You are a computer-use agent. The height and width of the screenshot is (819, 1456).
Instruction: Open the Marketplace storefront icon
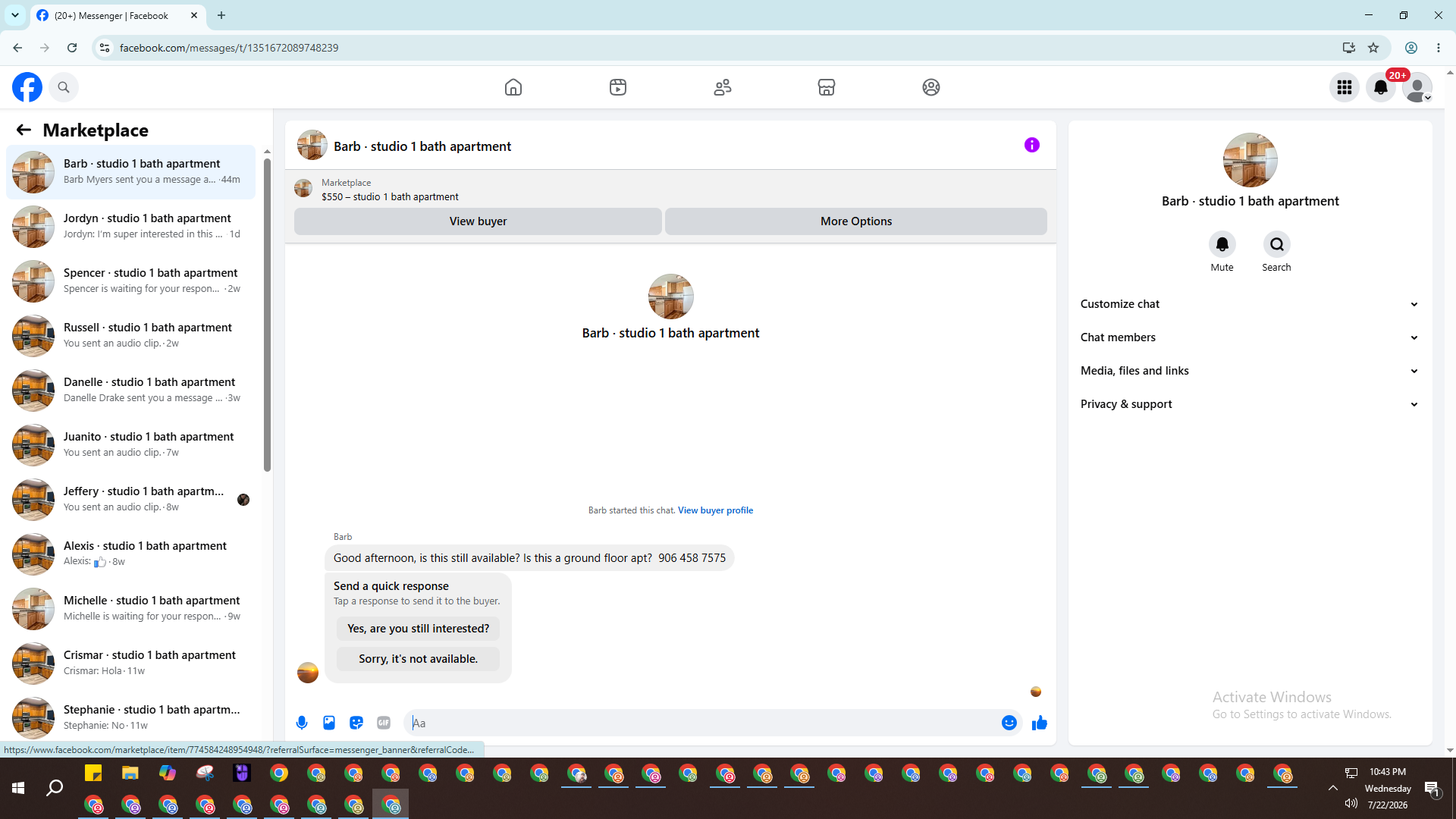pyautogui.click(x=827, y=87)
